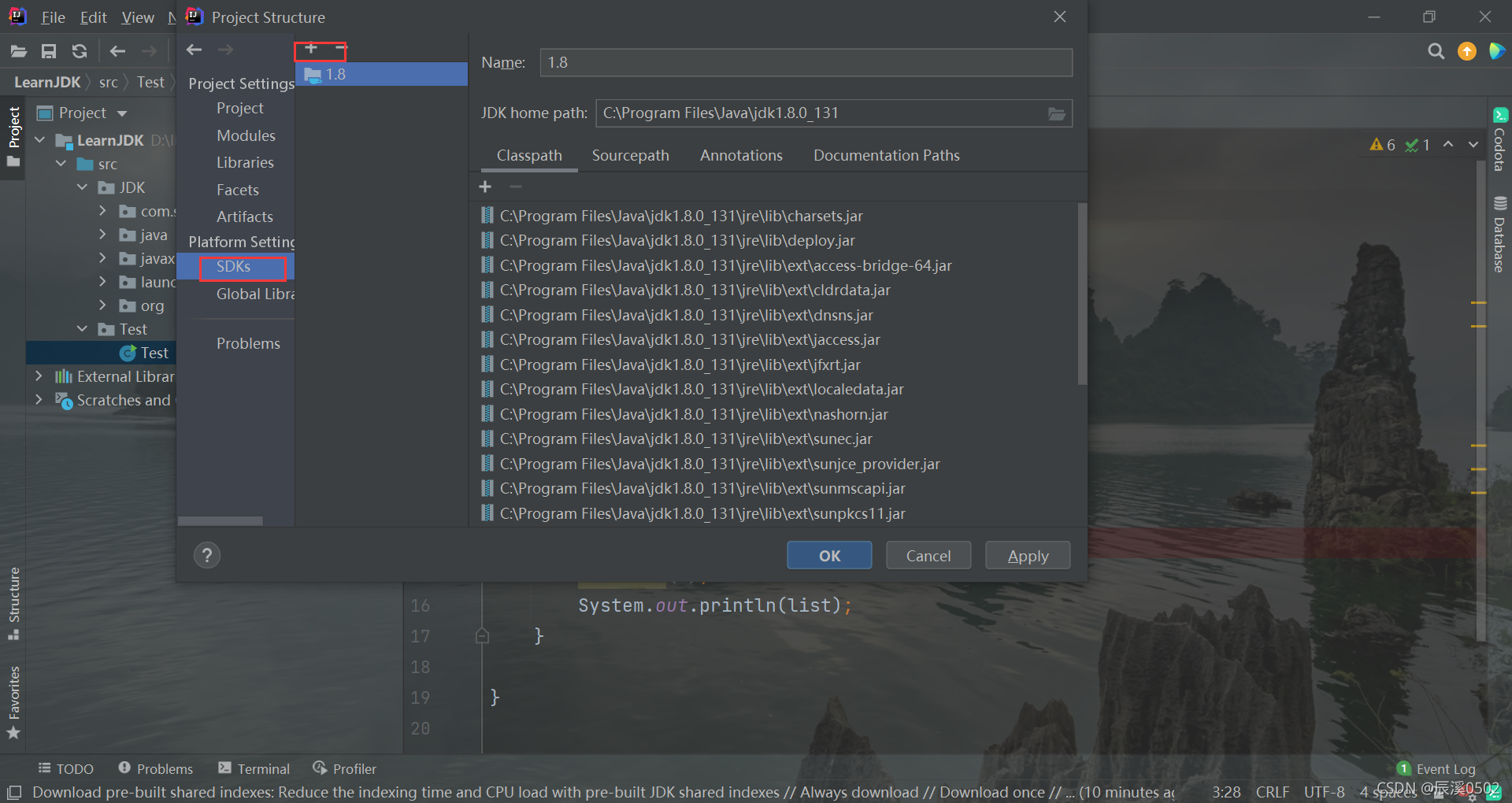1512x803 pixels.
Task: Click the warnings count indicator
Action: click(x=1383, y=145)
